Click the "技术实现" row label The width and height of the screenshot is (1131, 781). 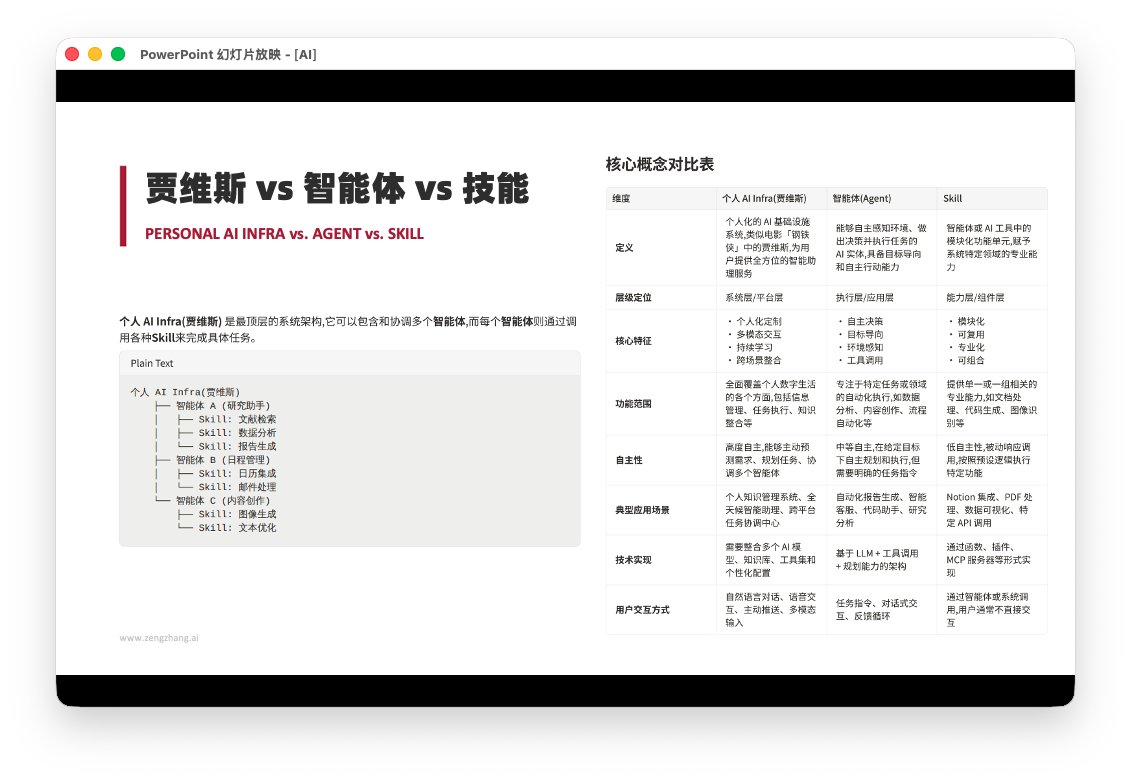click(633, 560)
